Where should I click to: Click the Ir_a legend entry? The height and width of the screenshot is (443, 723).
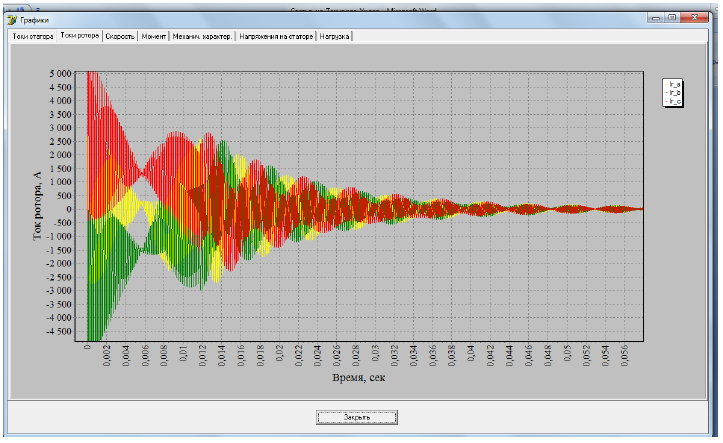click(674, 86)
